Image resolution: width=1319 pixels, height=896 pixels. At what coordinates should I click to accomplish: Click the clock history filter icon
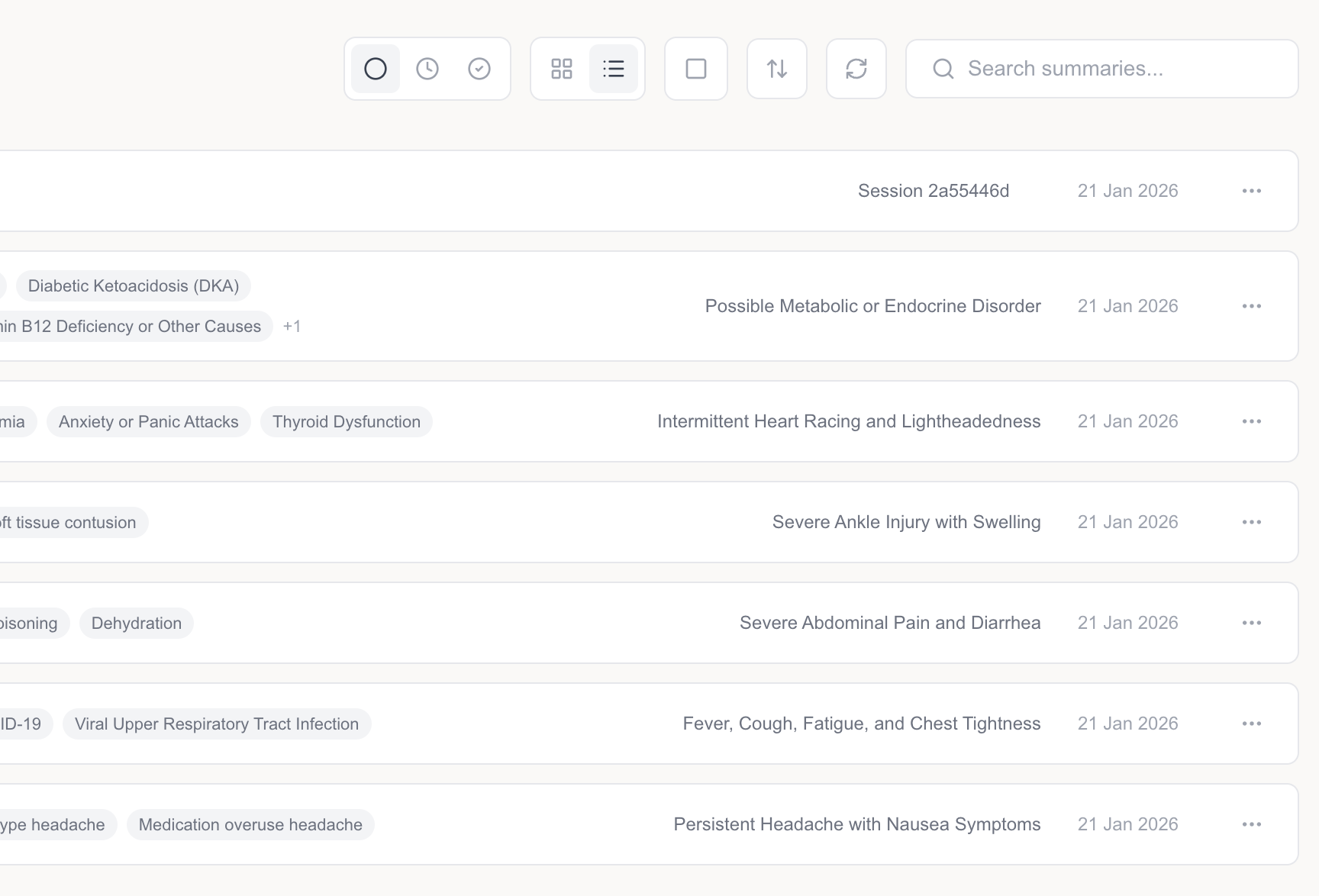coord(427,68)
